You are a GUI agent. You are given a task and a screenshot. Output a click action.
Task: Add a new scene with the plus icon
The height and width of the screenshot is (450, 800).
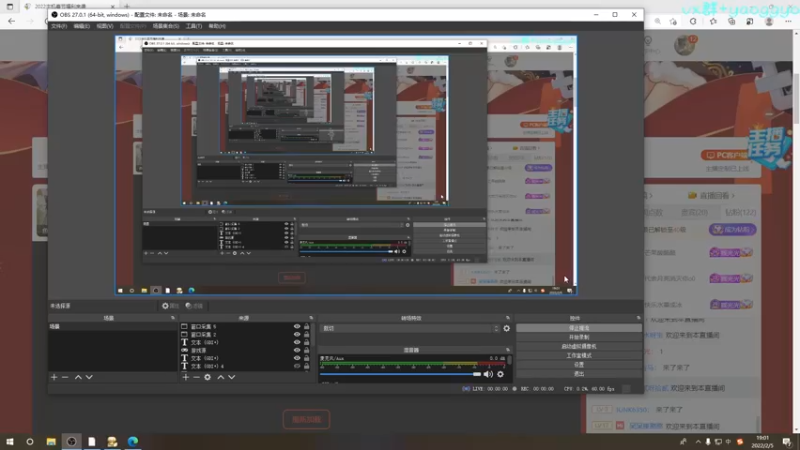point(54,377)
